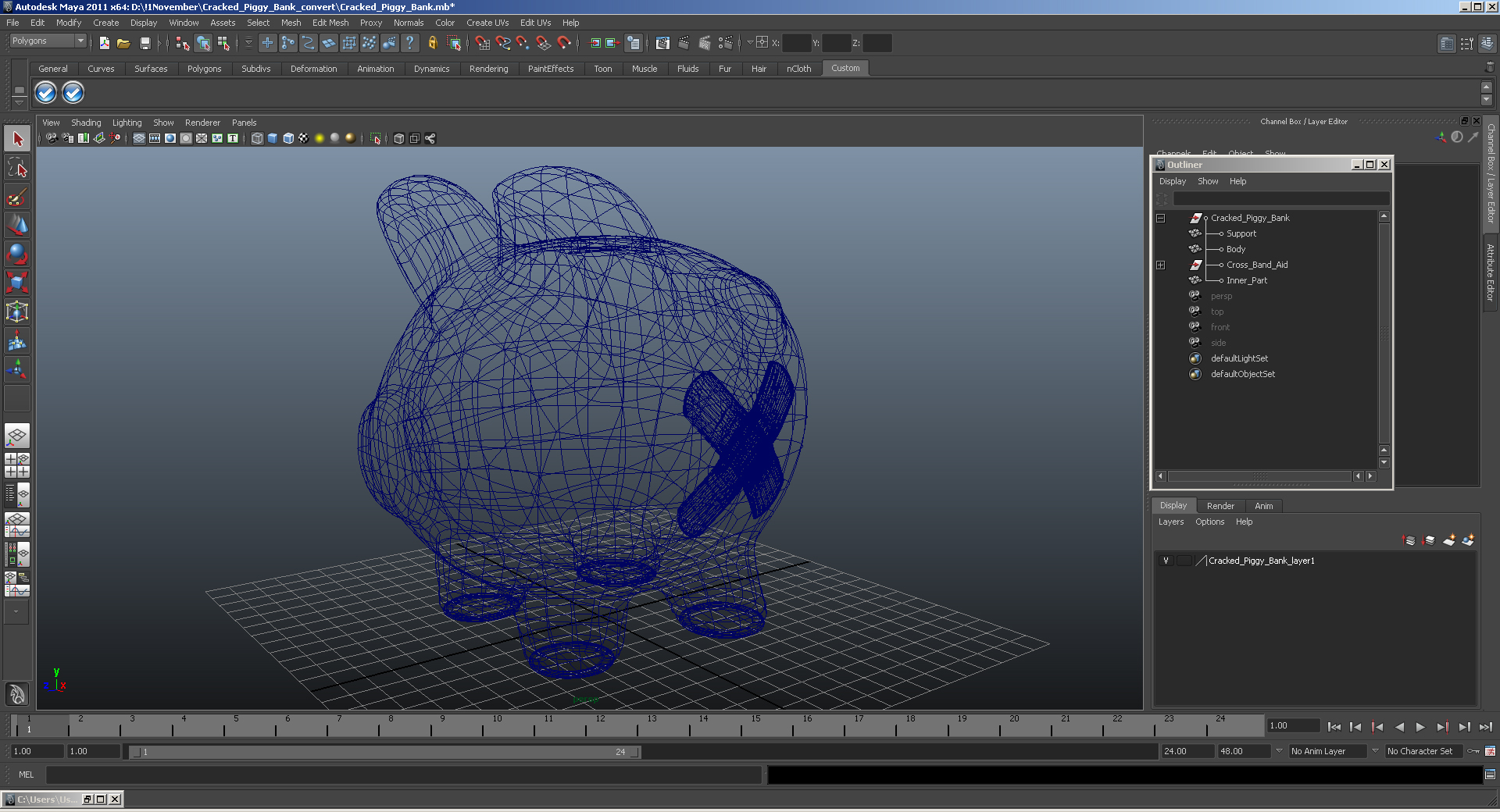Select Inner_Part in the Outliner

tap(1247, 280)
